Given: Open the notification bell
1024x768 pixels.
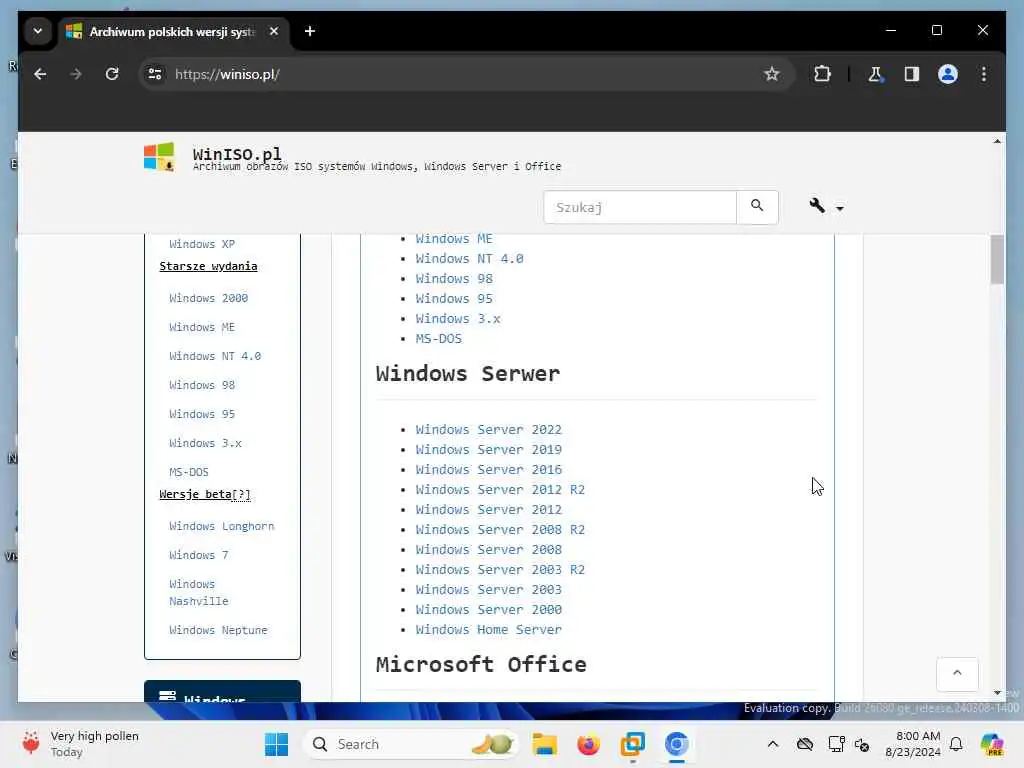Looking at the screenshot, I should click(956, 744).
